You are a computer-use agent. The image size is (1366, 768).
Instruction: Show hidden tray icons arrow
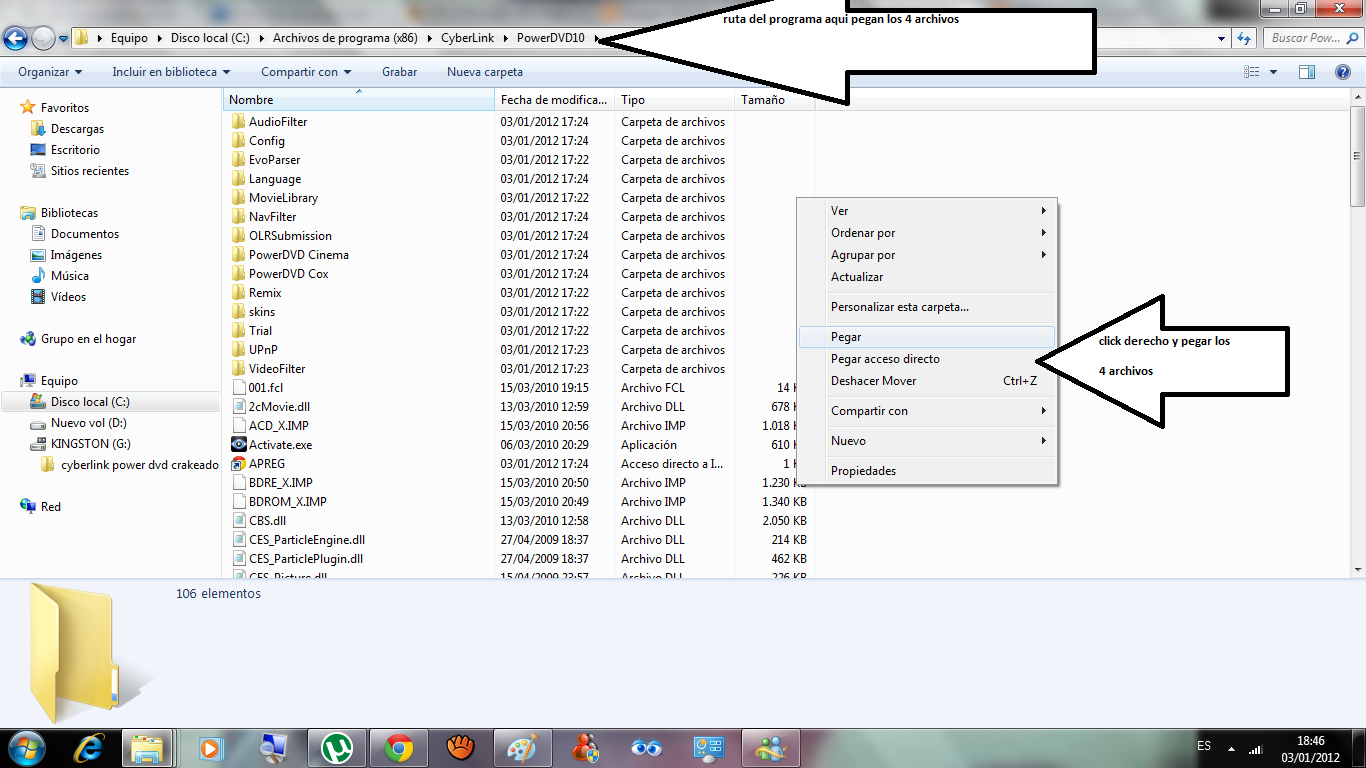tap(1233, 747)
